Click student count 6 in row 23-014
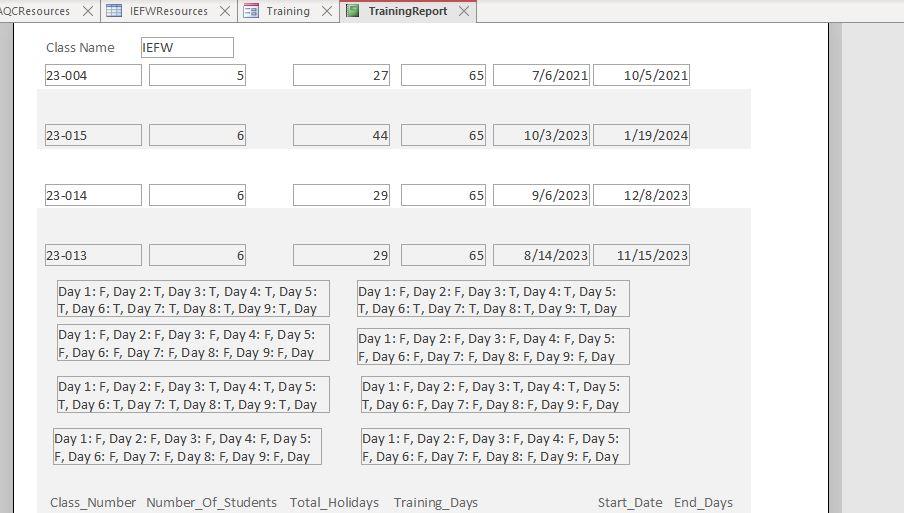 197,195
